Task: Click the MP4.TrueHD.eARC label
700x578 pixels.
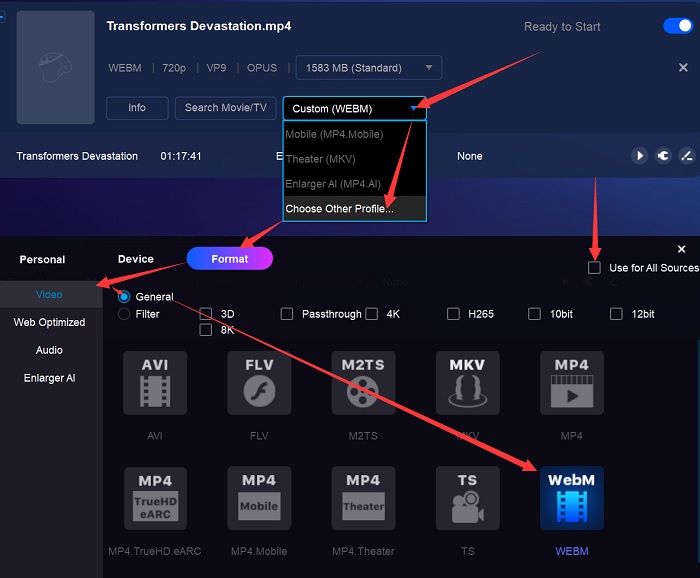Action: point(155,551)
